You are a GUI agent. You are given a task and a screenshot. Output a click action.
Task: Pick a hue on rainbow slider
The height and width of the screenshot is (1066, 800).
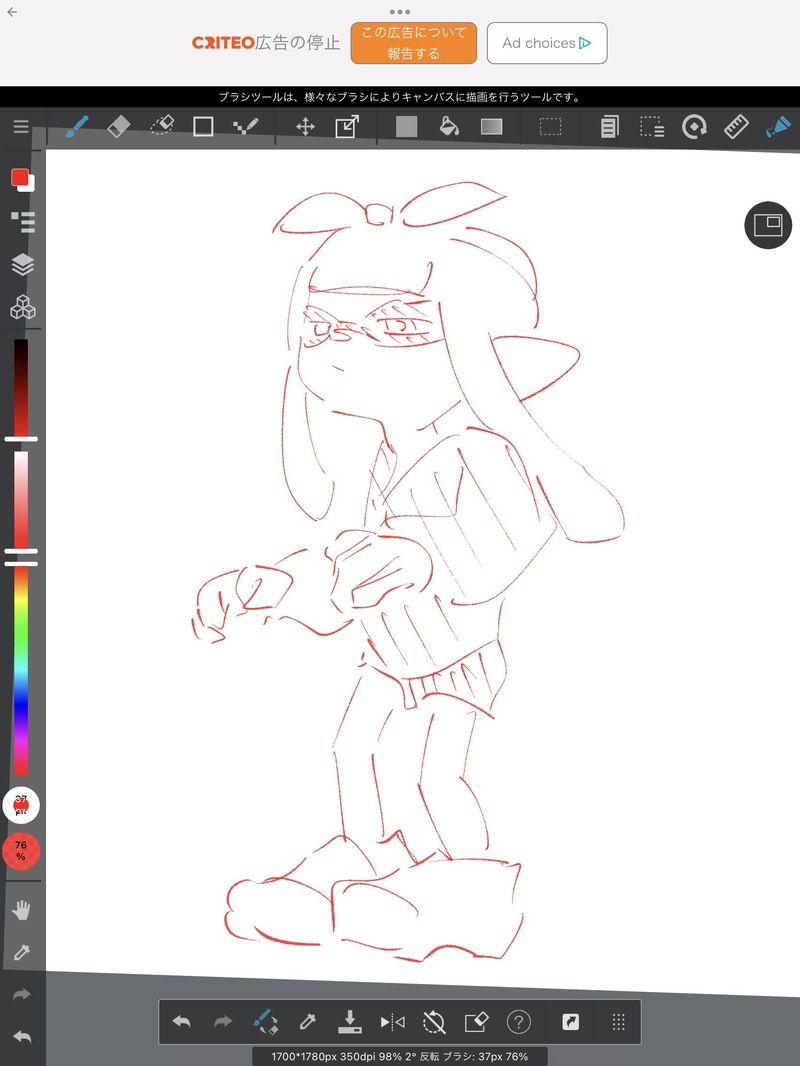tap(21, 668)
